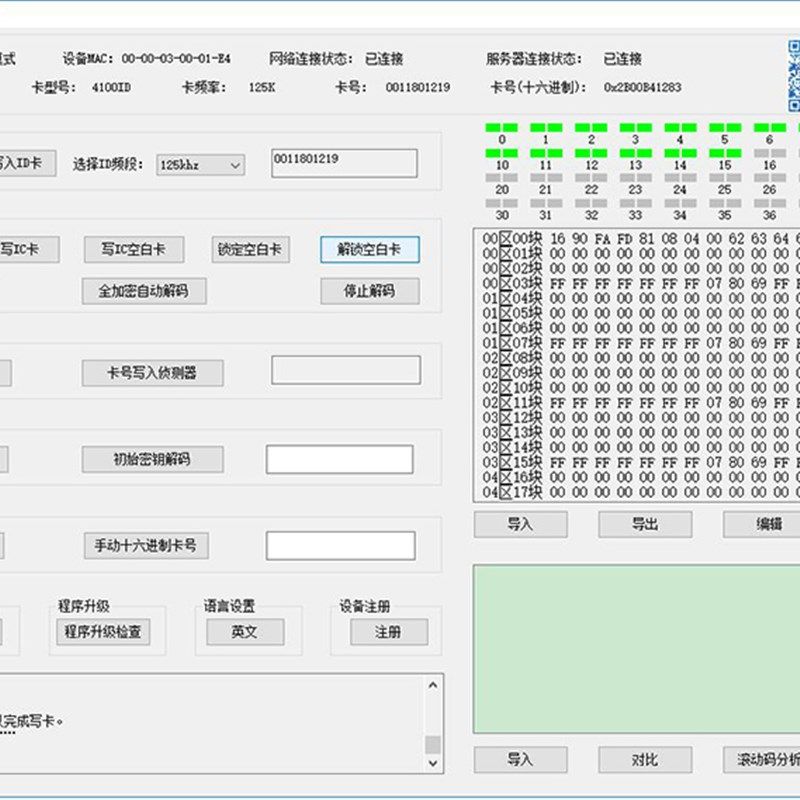Click the 注册 device registration button

coord(389,632)
